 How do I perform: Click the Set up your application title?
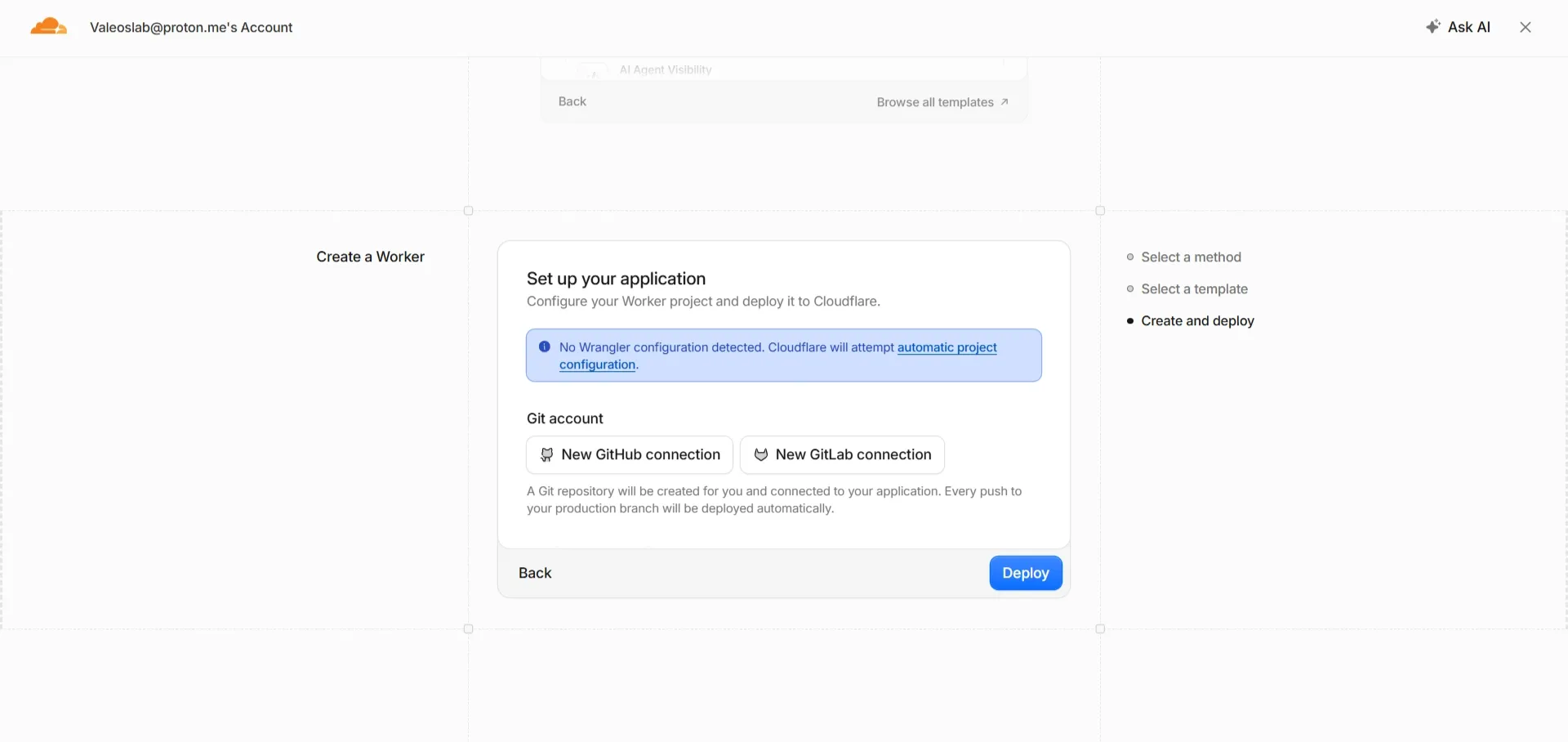click(616, 279)
